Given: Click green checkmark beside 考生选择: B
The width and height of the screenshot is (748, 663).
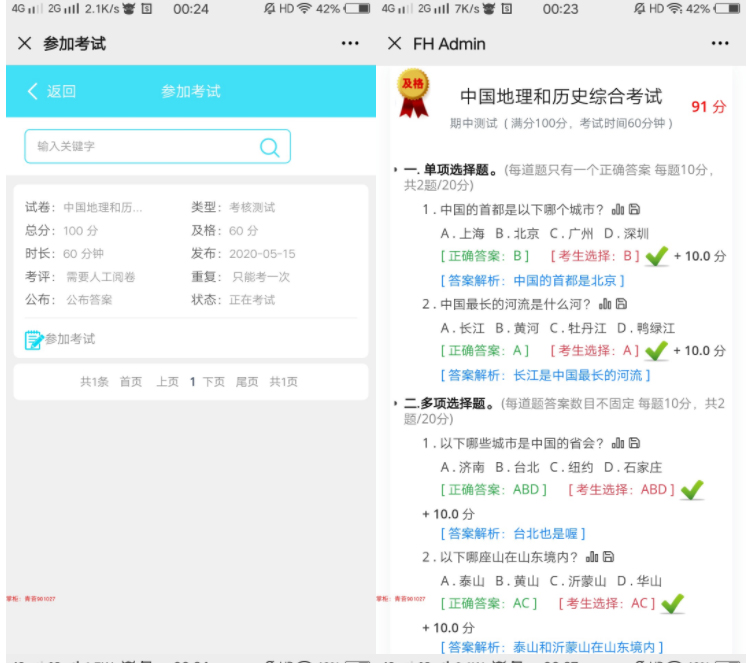Looking at the screenshot, I should click(x=656, y=256).
